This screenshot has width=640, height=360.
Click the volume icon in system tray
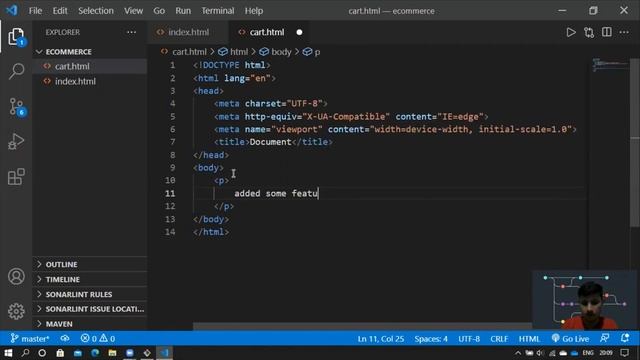click(540, 353)
